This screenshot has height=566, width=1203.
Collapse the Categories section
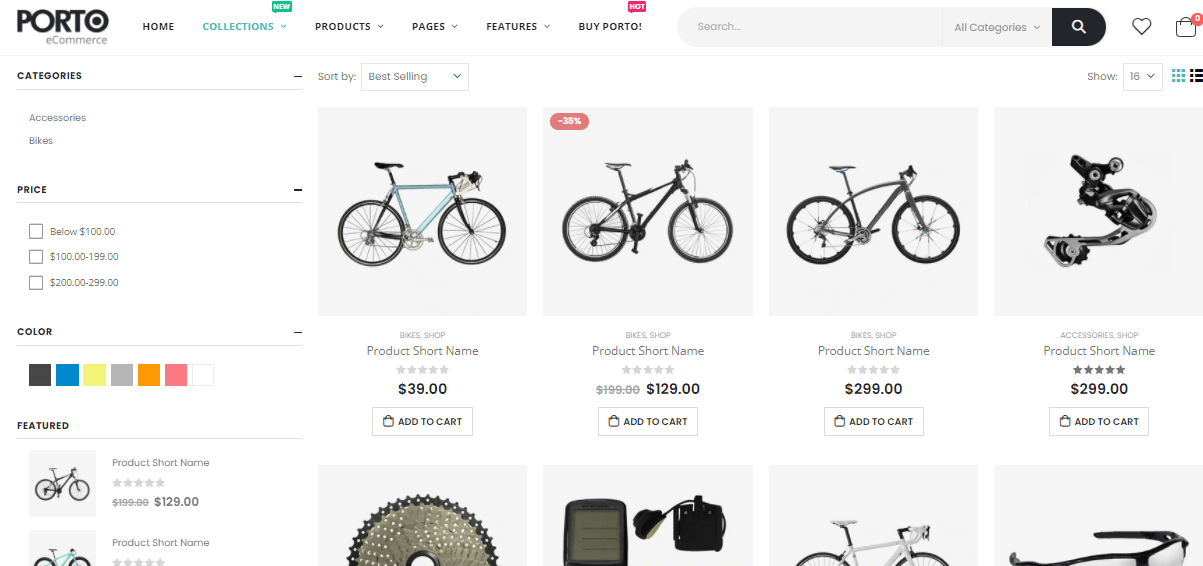click(297, 76)
